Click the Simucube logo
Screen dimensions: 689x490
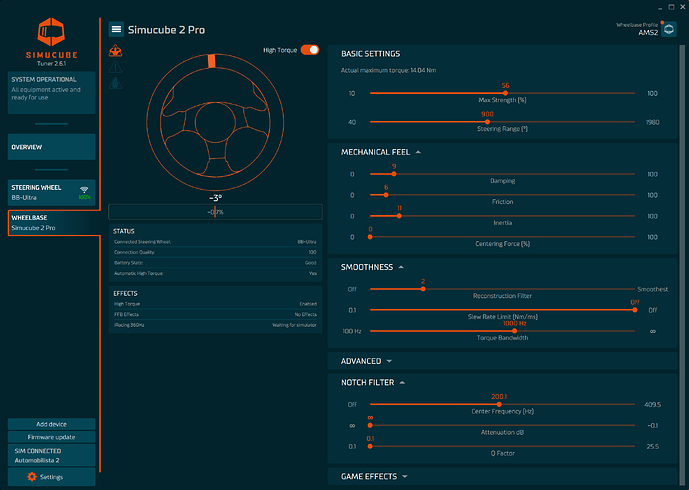(x=52, y=40)
